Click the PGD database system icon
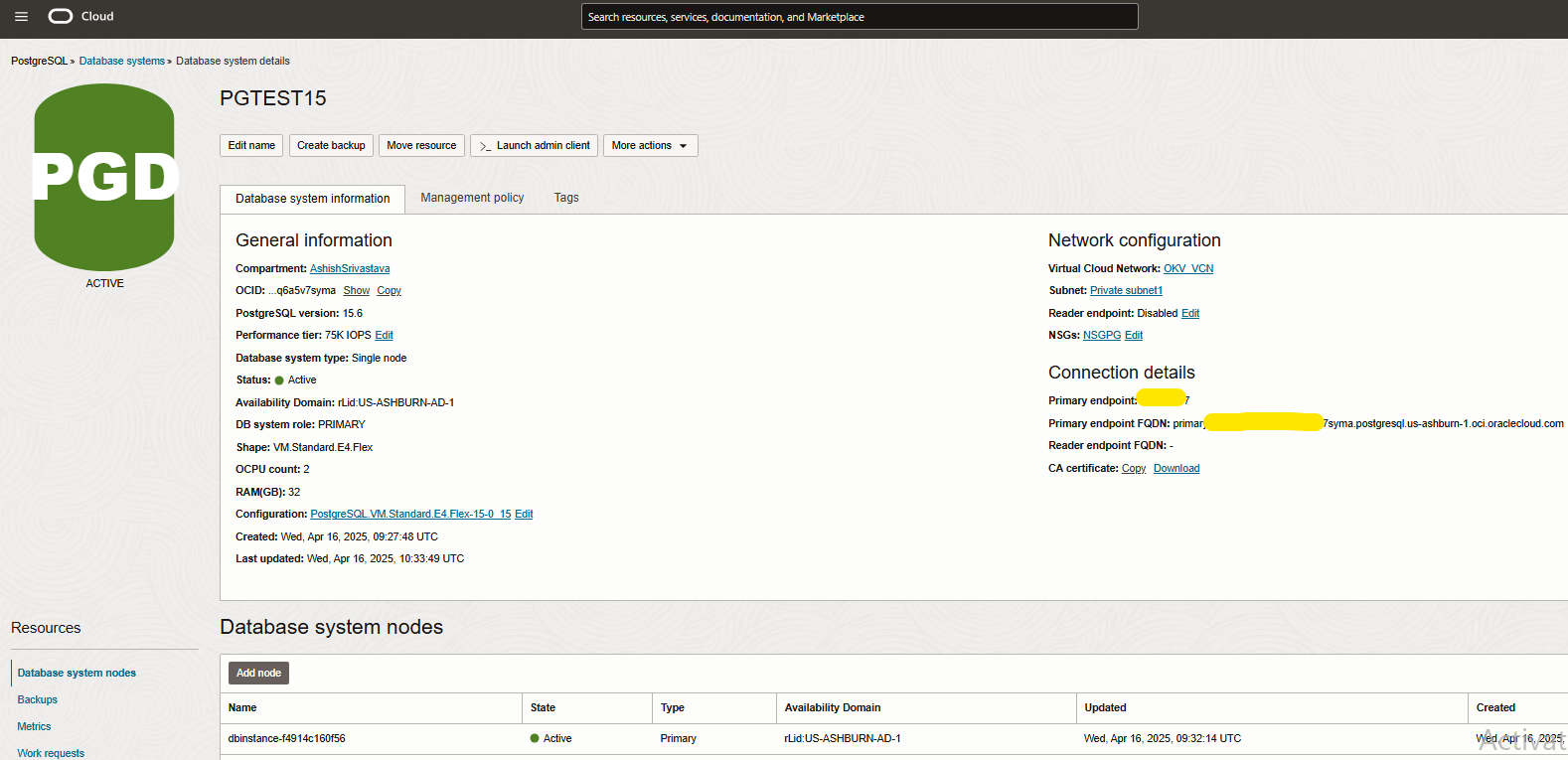Screen dimensions: 1568x760 104,177
